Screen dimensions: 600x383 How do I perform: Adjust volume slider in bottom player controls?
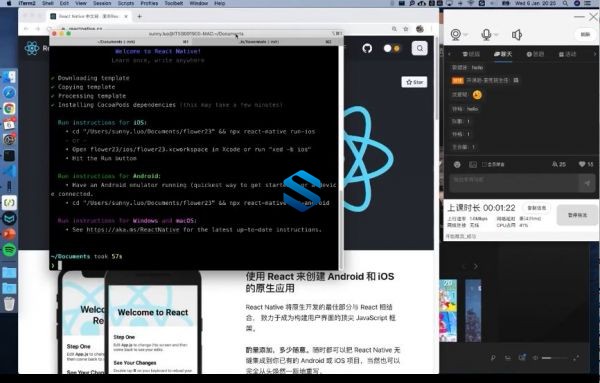point(554,358)
